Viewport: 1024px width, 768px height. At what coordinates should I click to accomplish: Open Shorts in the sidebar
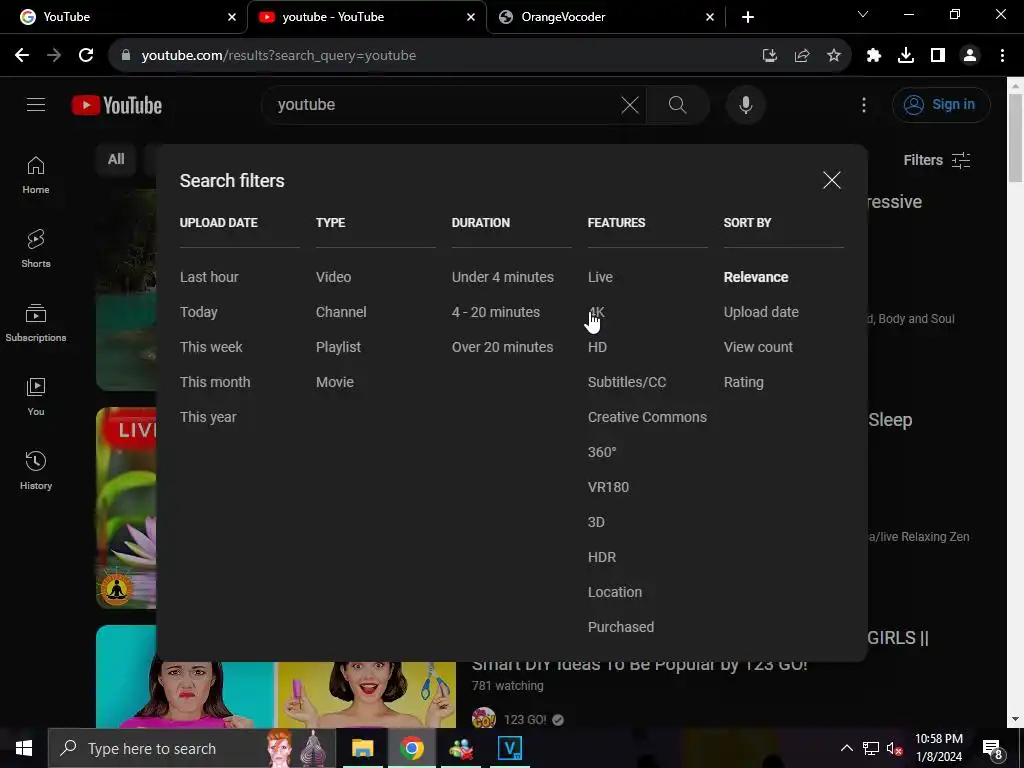point(36,249)
